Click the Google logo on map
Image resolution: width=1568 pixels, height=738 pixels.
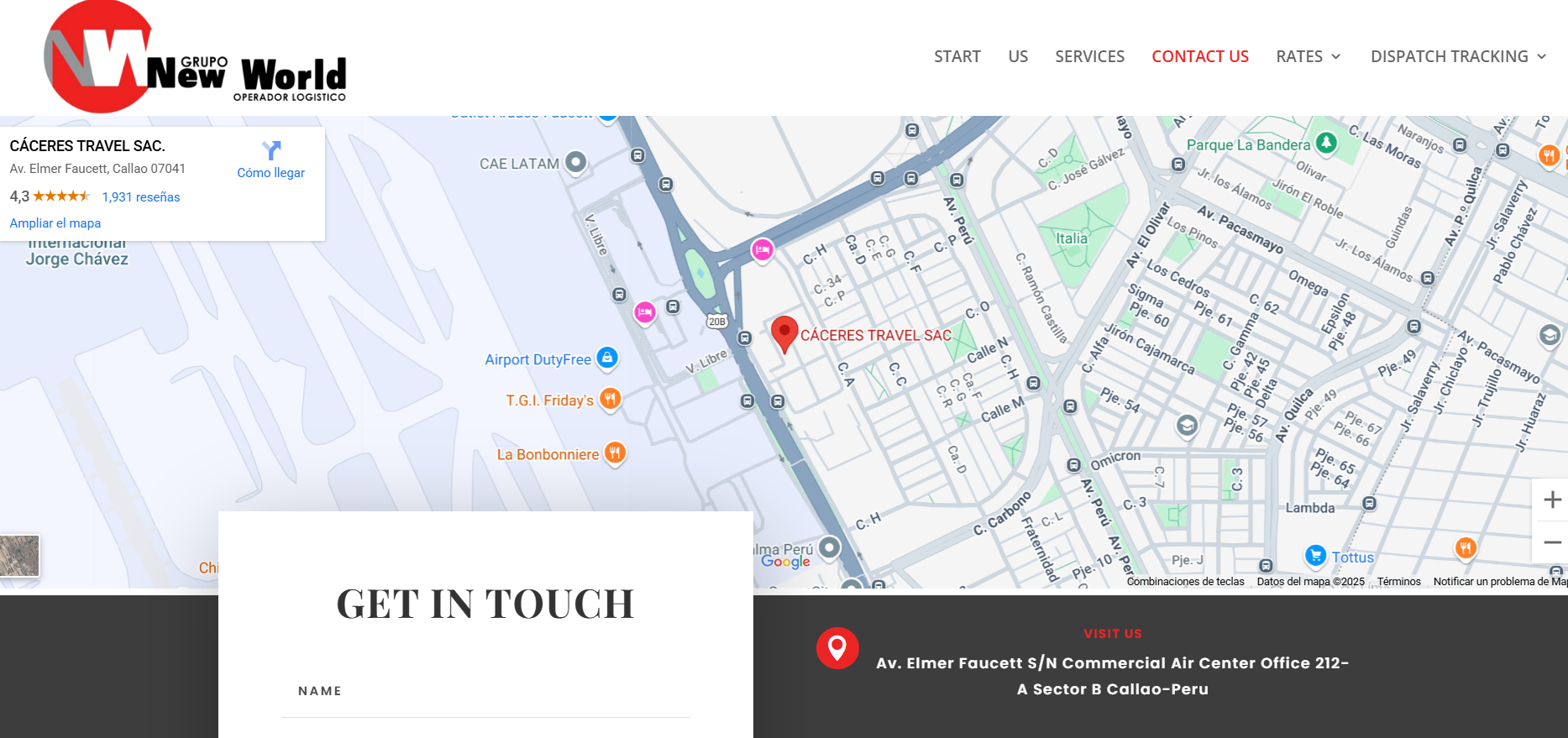pyautogui.click(x=786, y=562)
